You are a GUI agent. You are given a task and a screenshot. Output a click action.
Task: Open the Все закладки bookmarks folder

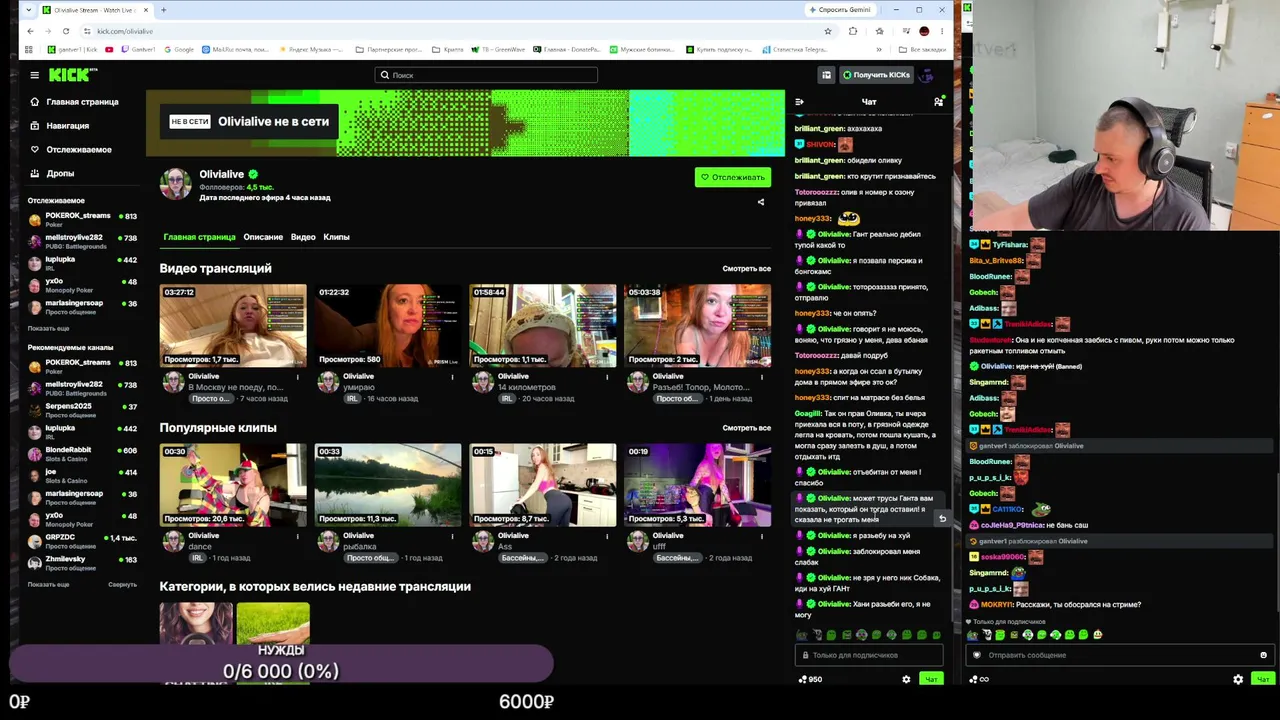click(x=921, y=49)
